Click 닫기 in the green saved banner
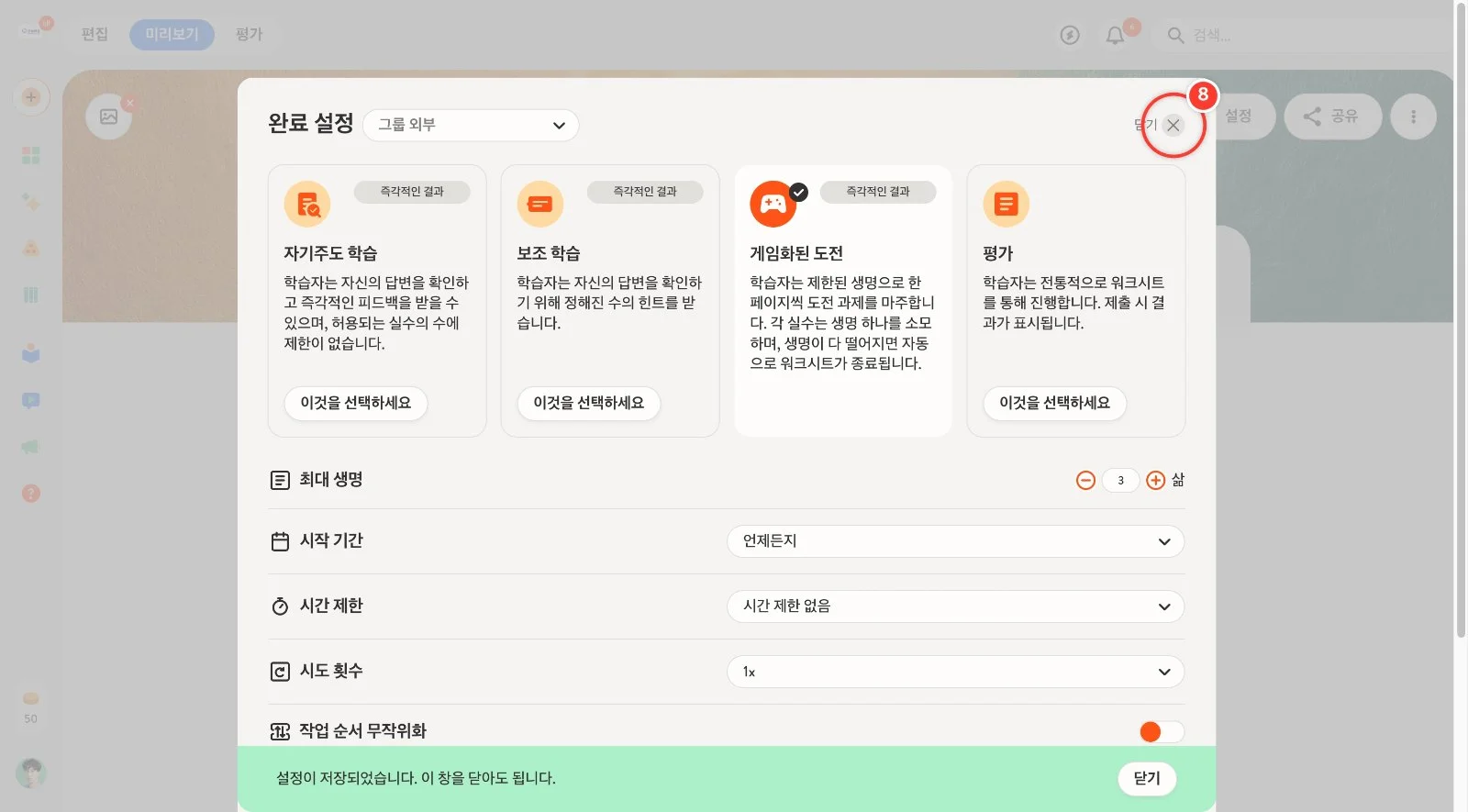The image size is (1468, 812). (x=1147, y=778)
